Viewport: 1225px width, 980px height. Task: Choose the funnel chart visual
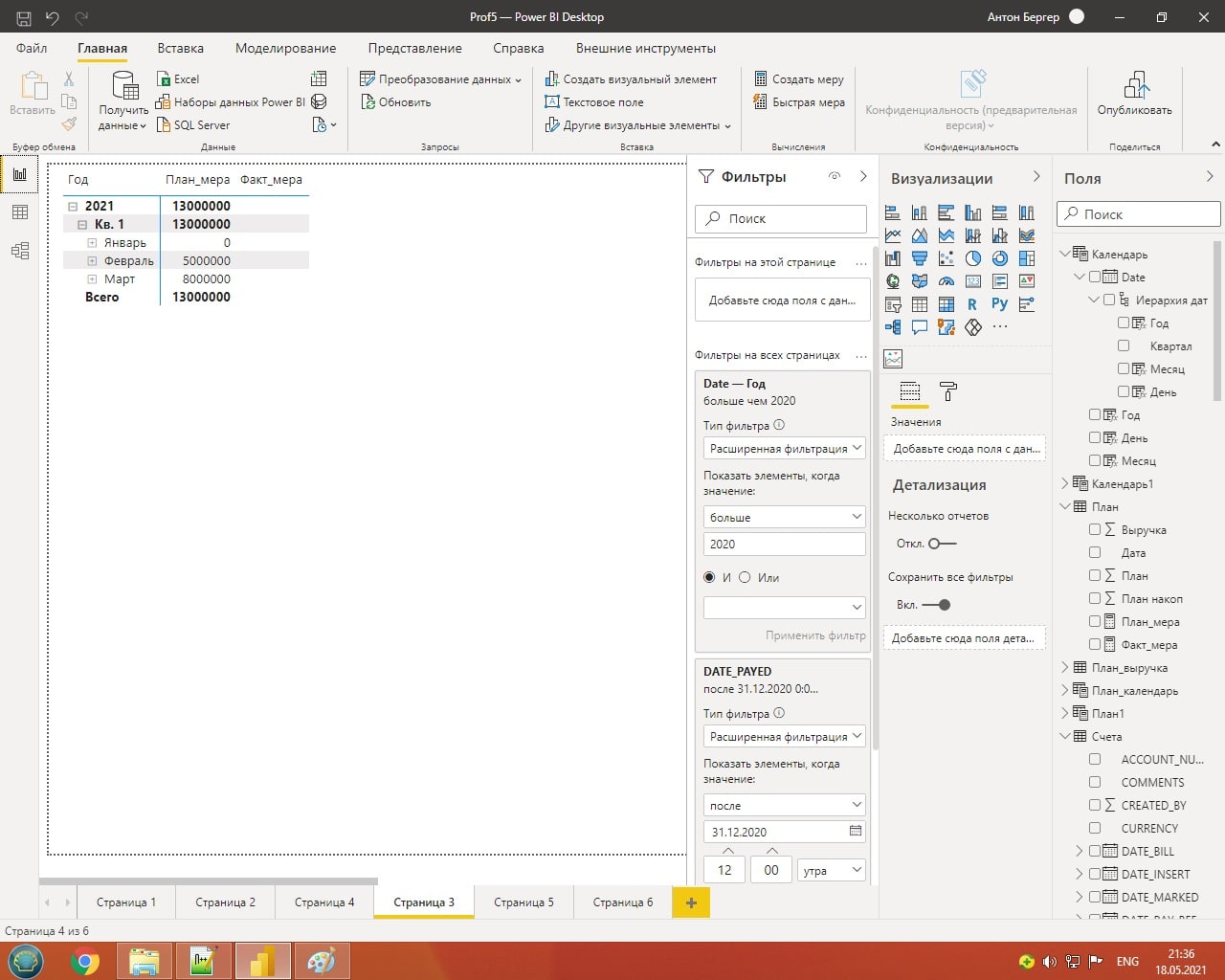pyautogui.click(x=920, y=258)
